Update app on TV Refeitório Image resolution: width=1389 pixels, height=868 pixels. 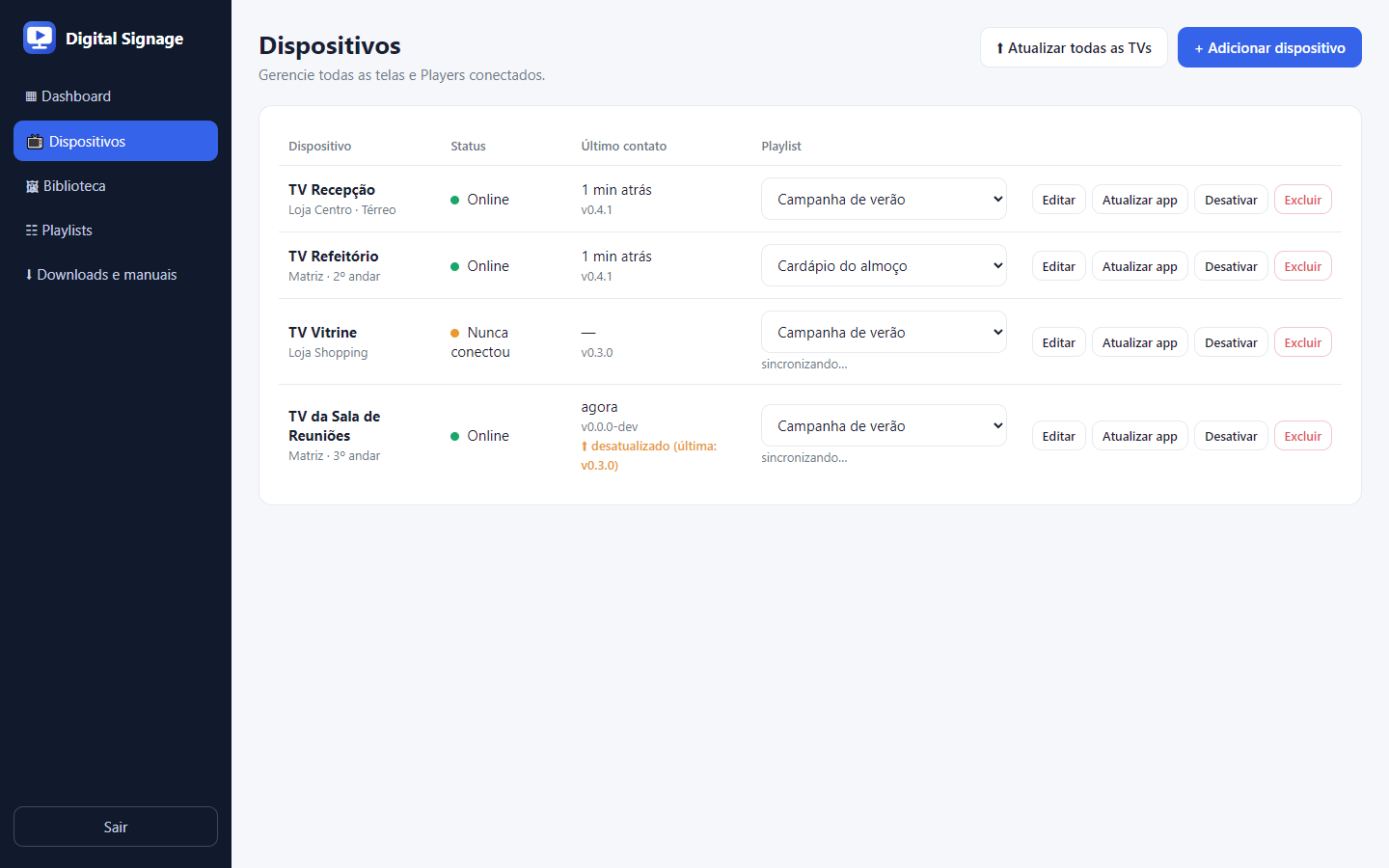pyautogui.click(x=1140, y=266)
